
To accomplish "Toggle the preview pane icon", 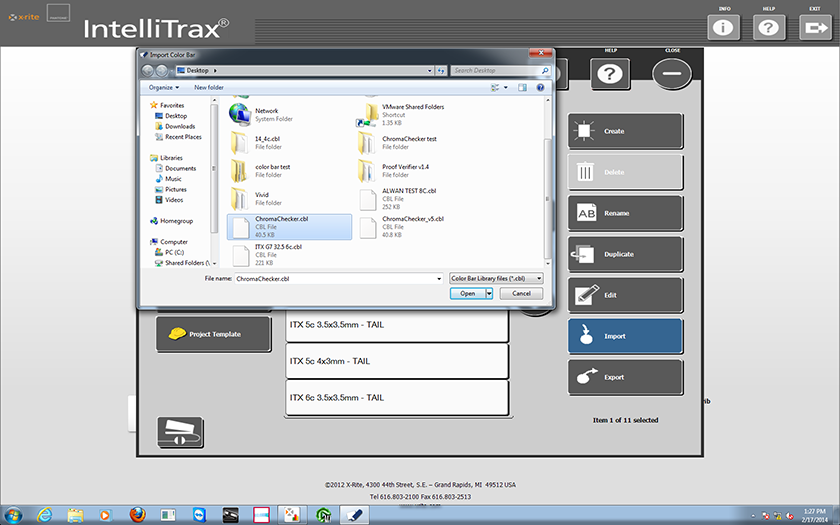I will tap(522, 87).
